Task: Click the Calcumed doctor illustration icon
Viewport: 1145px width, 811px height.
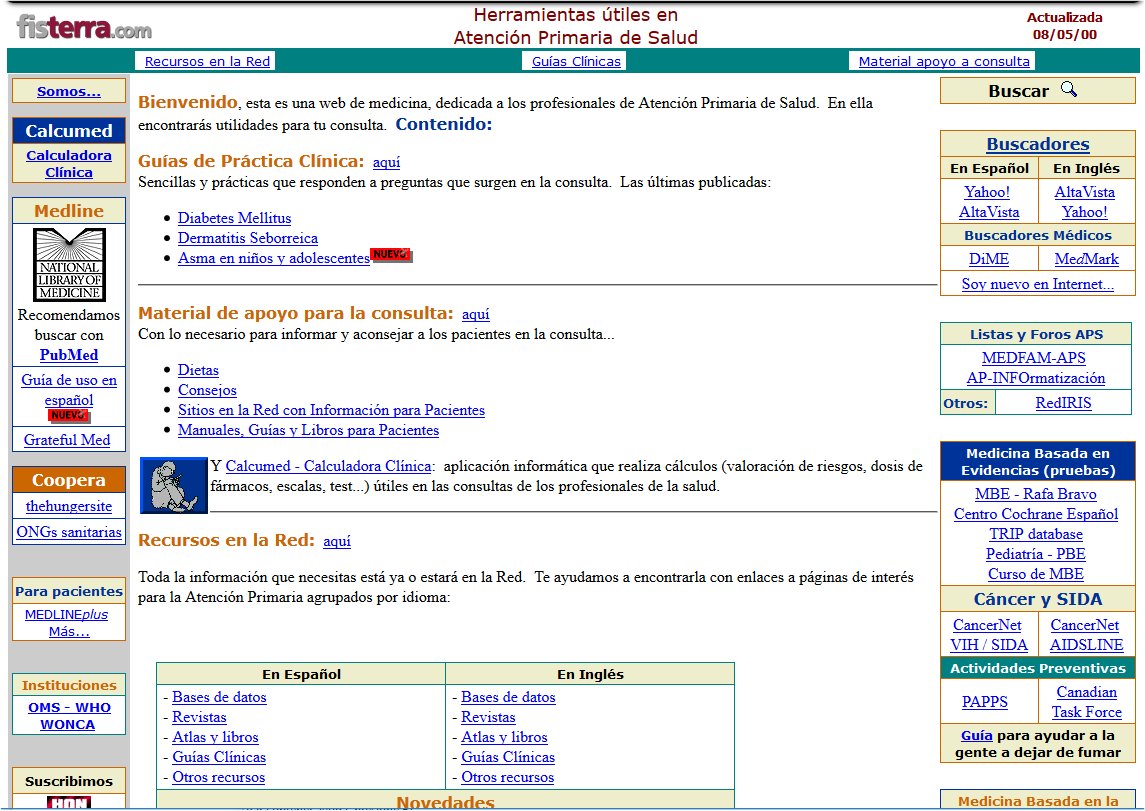Action: (x=173, y=485)
